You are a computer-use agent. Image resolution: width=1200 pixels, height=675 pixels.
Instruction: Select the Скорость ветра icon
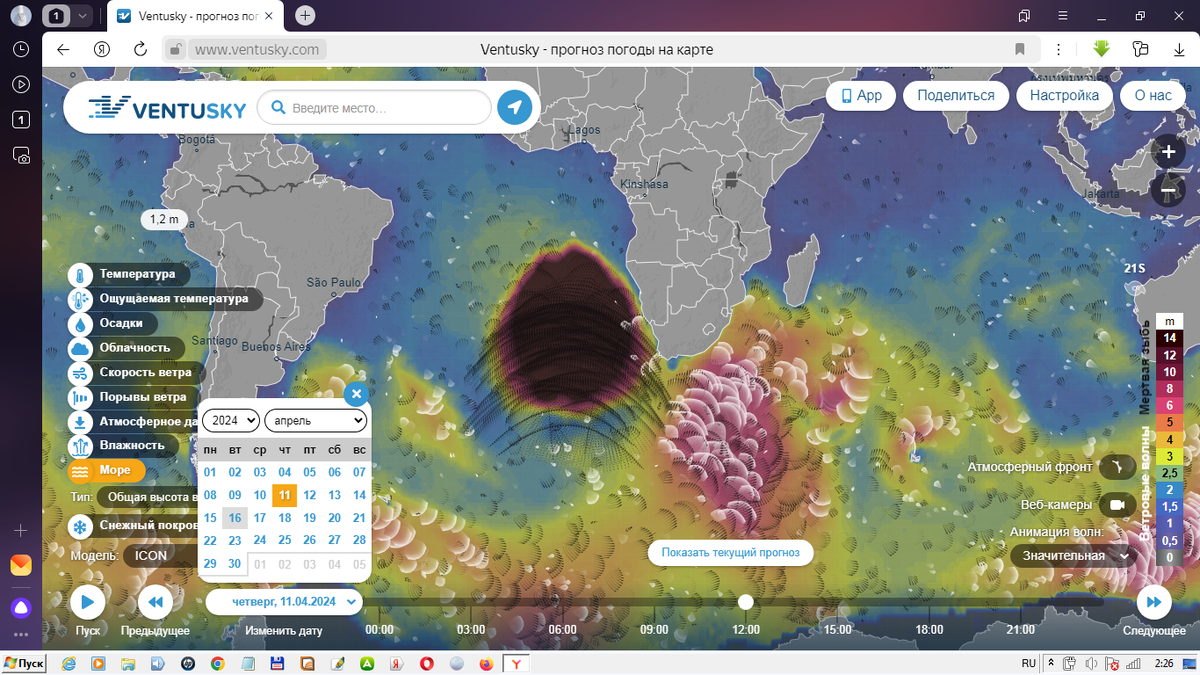point(80,373)
